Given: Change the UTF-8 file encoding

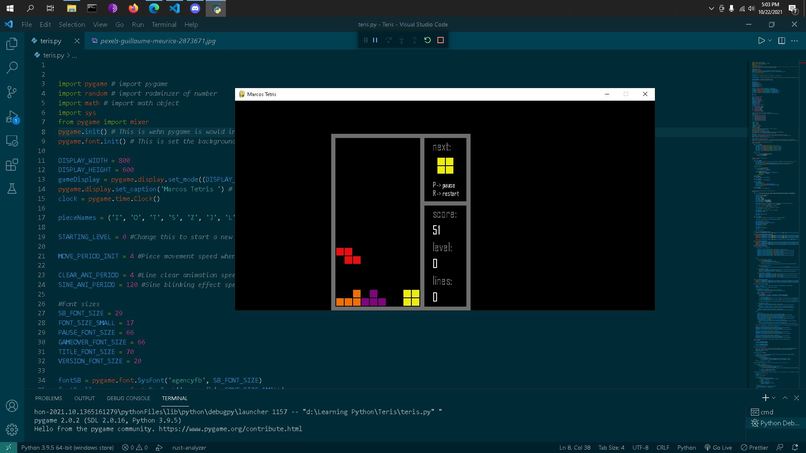Looking at the screenshot, I should pos(640,447).
